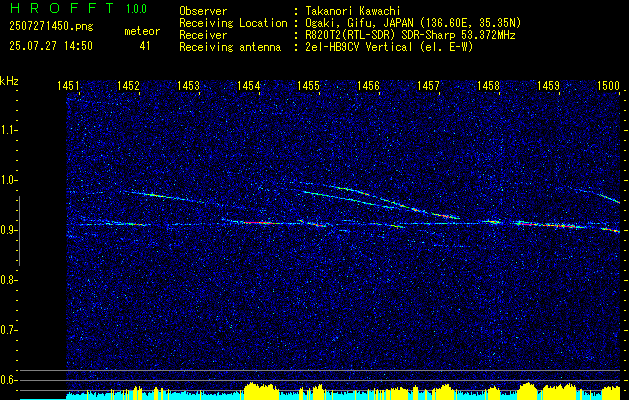Click the yellow power burst below 1454
This screenshot has width=629, height=400.
(x=261, y=391)
